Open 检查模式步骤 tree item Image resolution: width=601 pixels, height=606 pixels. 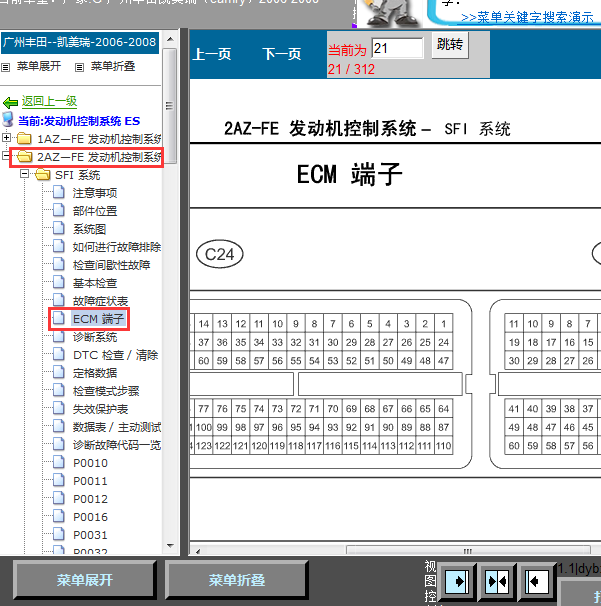(106, 391)
